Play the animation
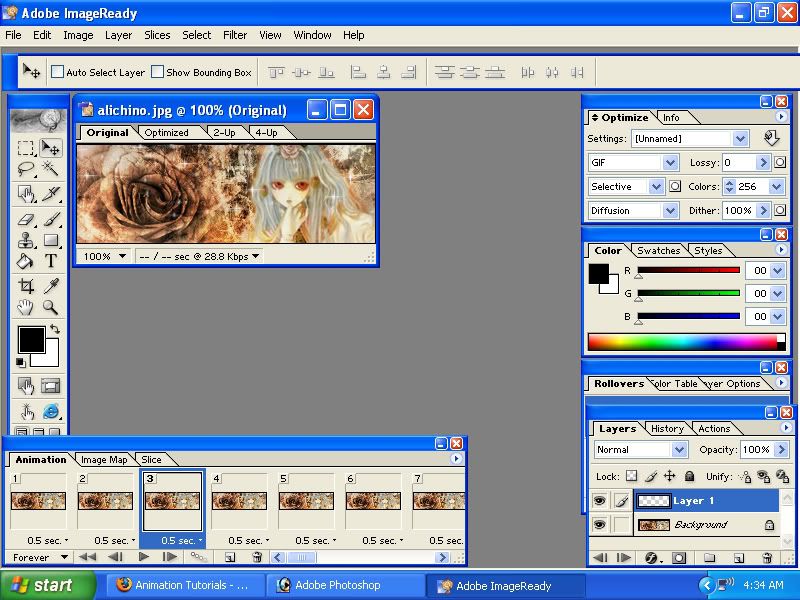Image resolution: width=800 pixels, height=600 pixels. (x=144, y=557)
